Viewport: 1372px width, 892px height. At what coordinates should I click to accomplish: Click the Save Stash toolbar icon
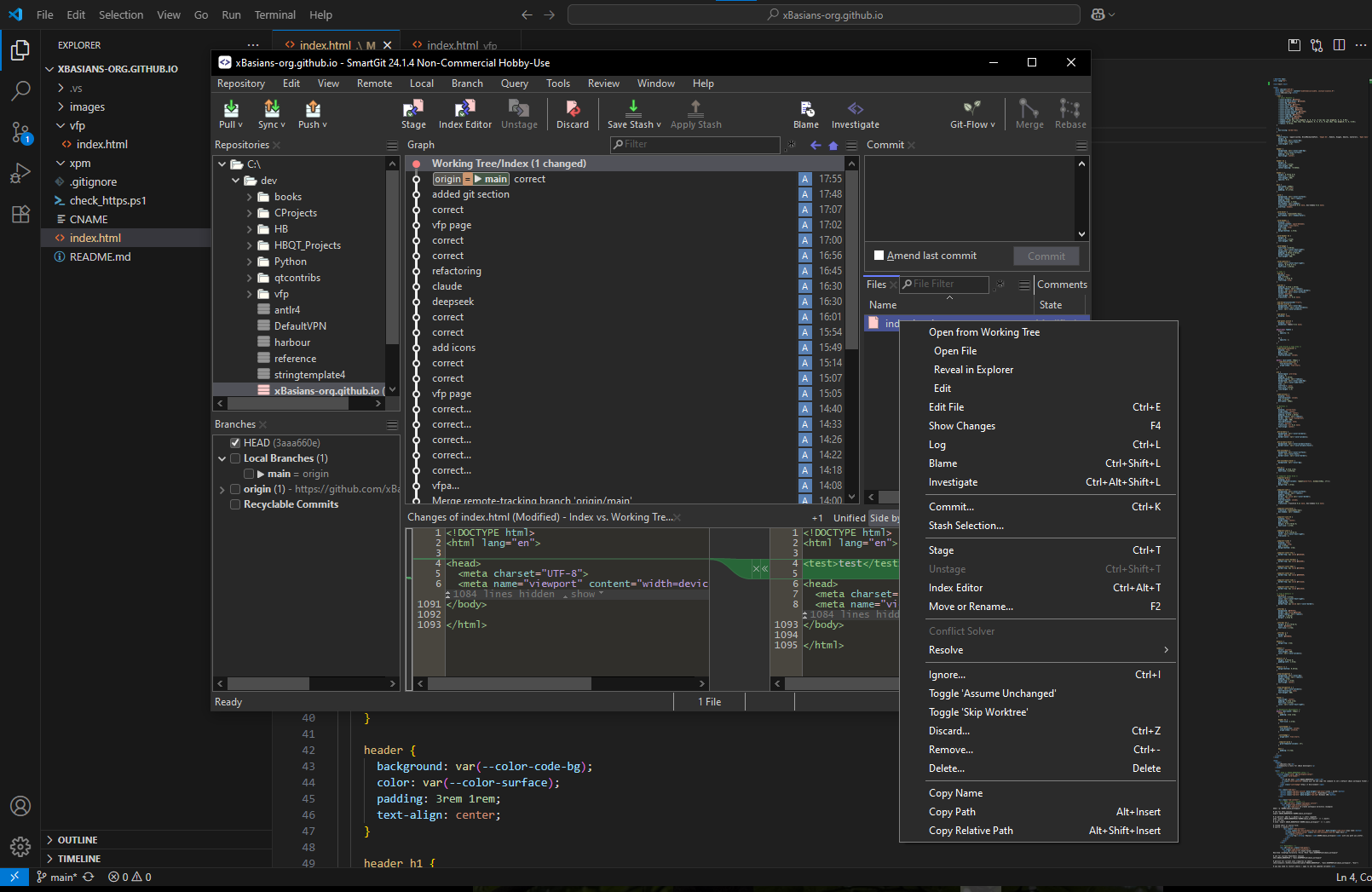[x=634, y=114]
